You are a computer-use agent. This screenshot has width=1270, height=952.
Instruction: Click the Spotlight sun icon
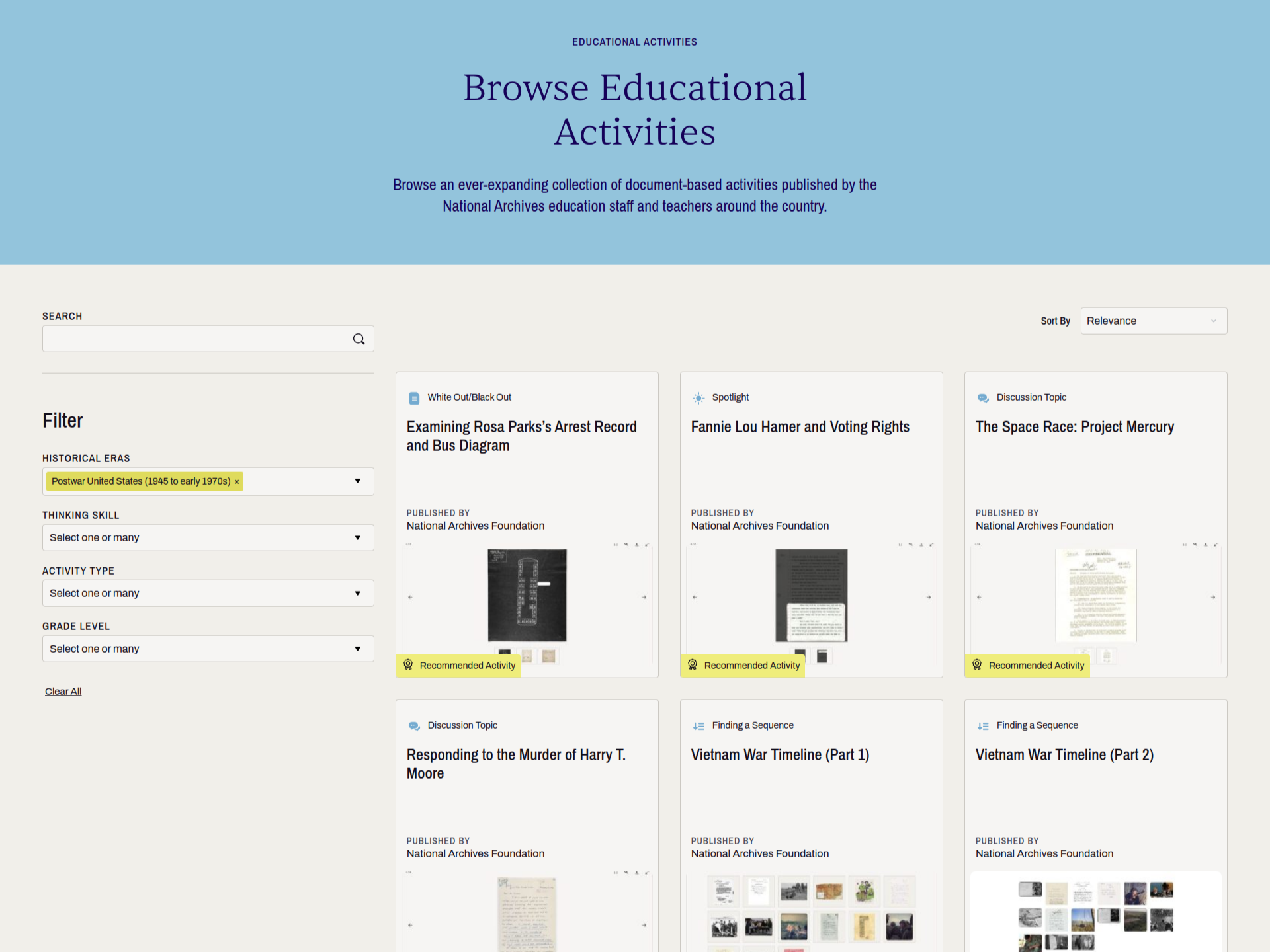(x=698, y=398)
